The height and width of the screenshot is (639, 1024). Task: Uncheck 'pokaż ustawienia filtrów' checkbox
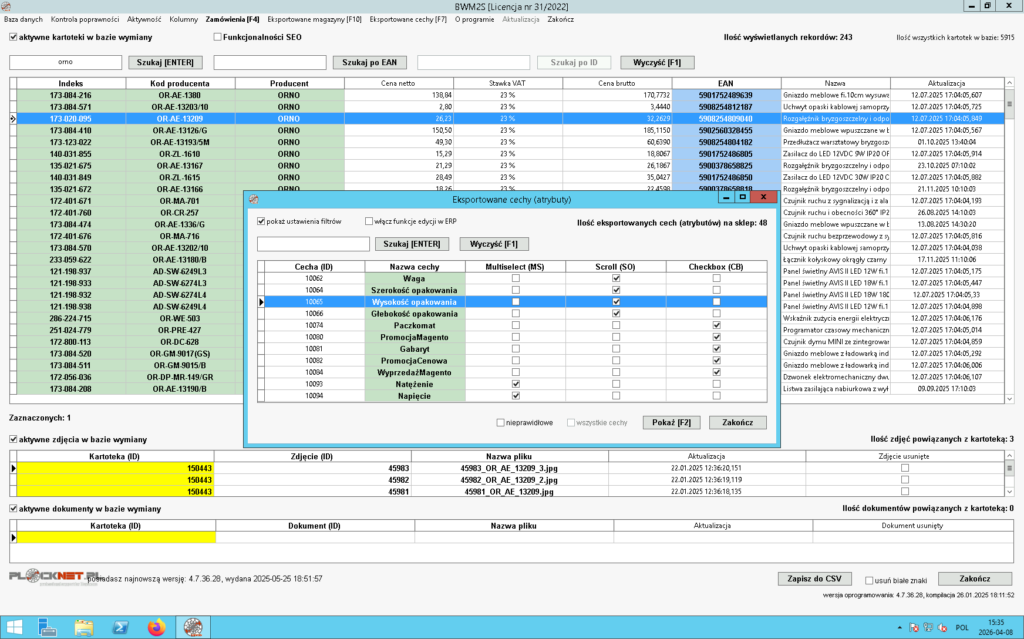[x=262, y=221]
